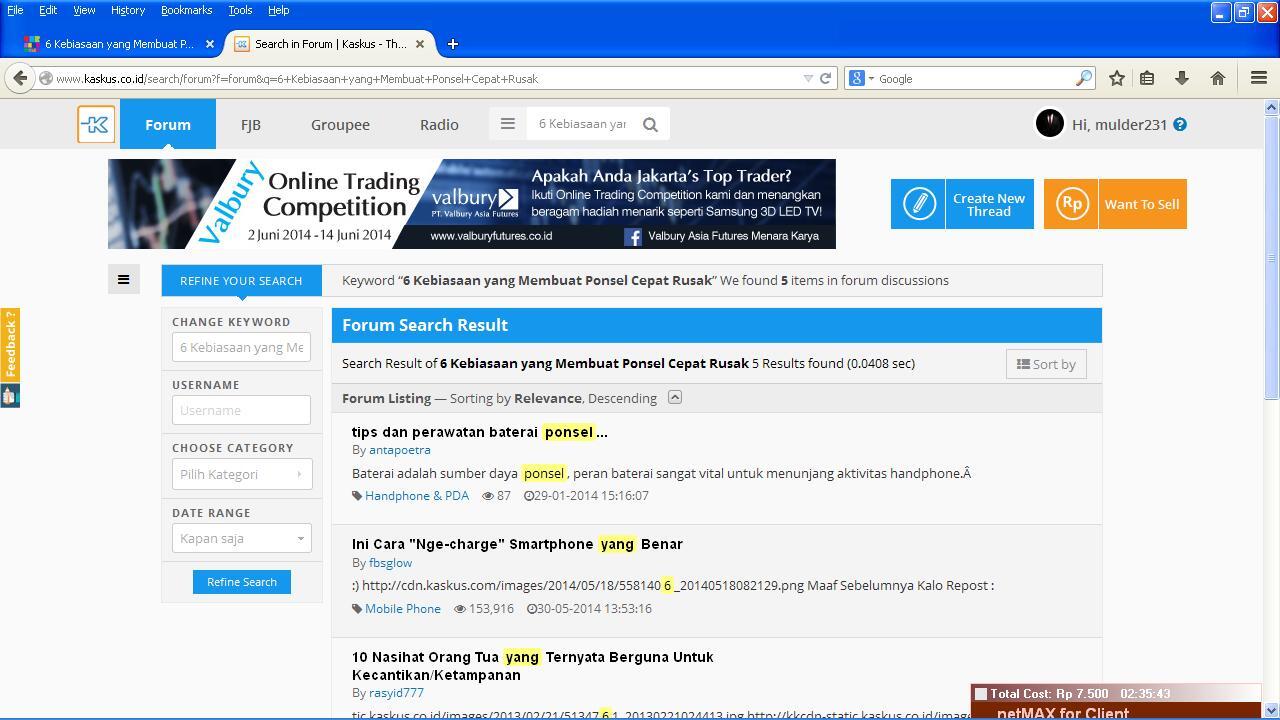Open user fbsglow's profile

click(x=390, y=563)
